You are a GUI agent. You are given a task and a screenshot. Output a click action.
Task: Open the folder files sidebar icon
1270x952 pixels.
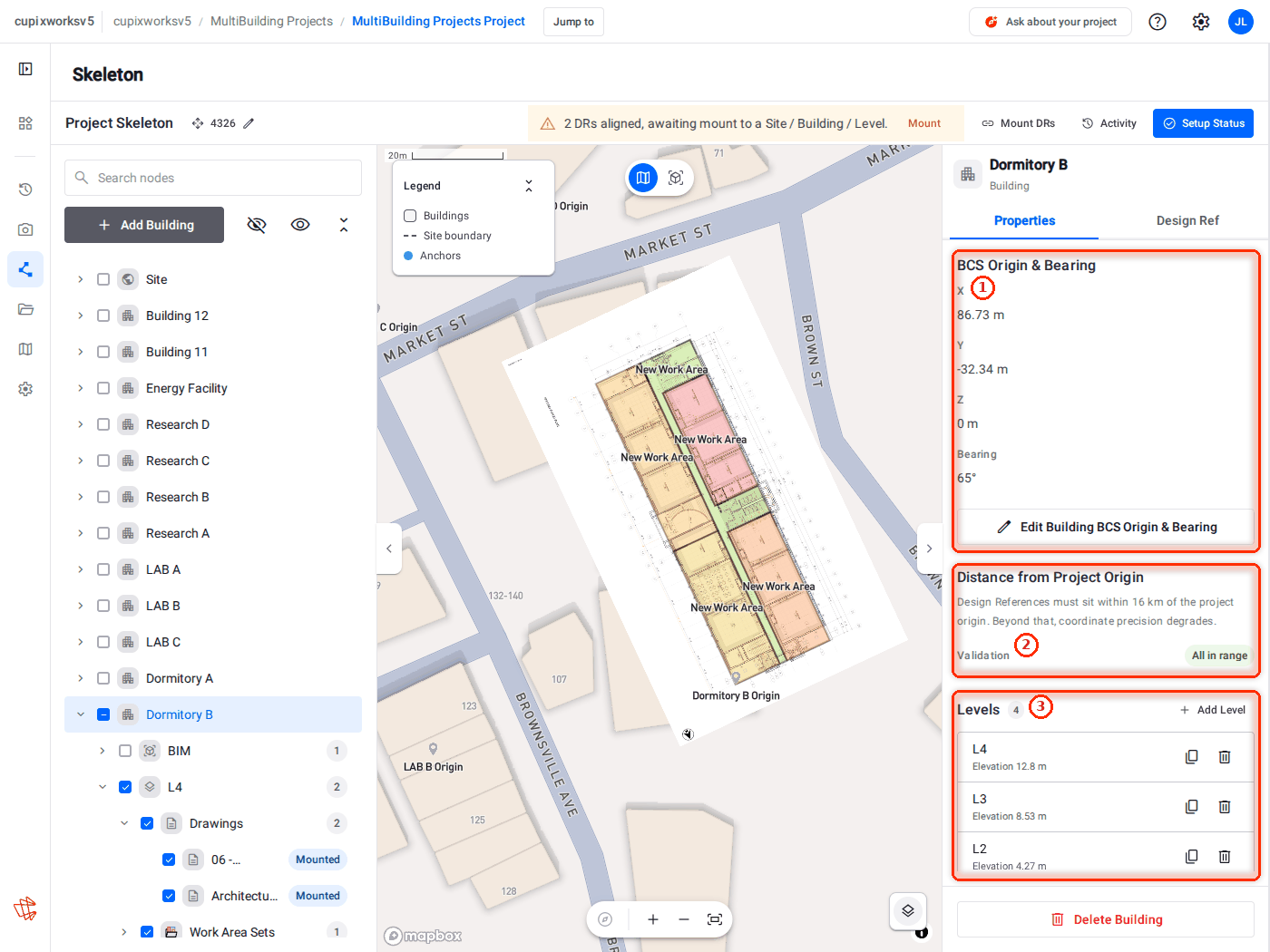point(25,309)
